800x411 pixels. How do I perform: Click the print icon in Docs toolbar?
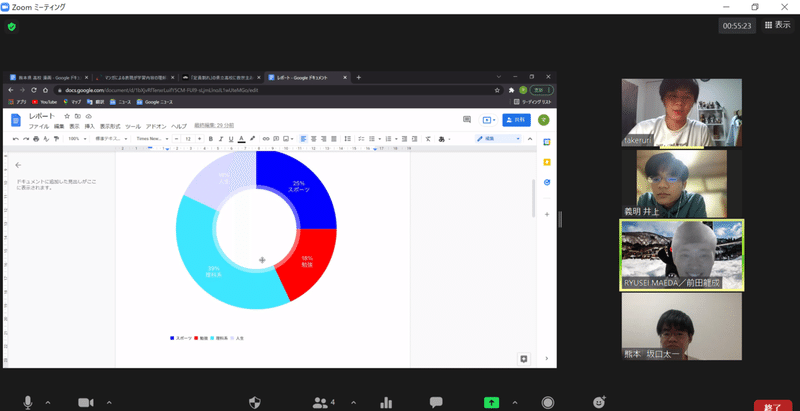pyautogui.click(x=36, y=139)
